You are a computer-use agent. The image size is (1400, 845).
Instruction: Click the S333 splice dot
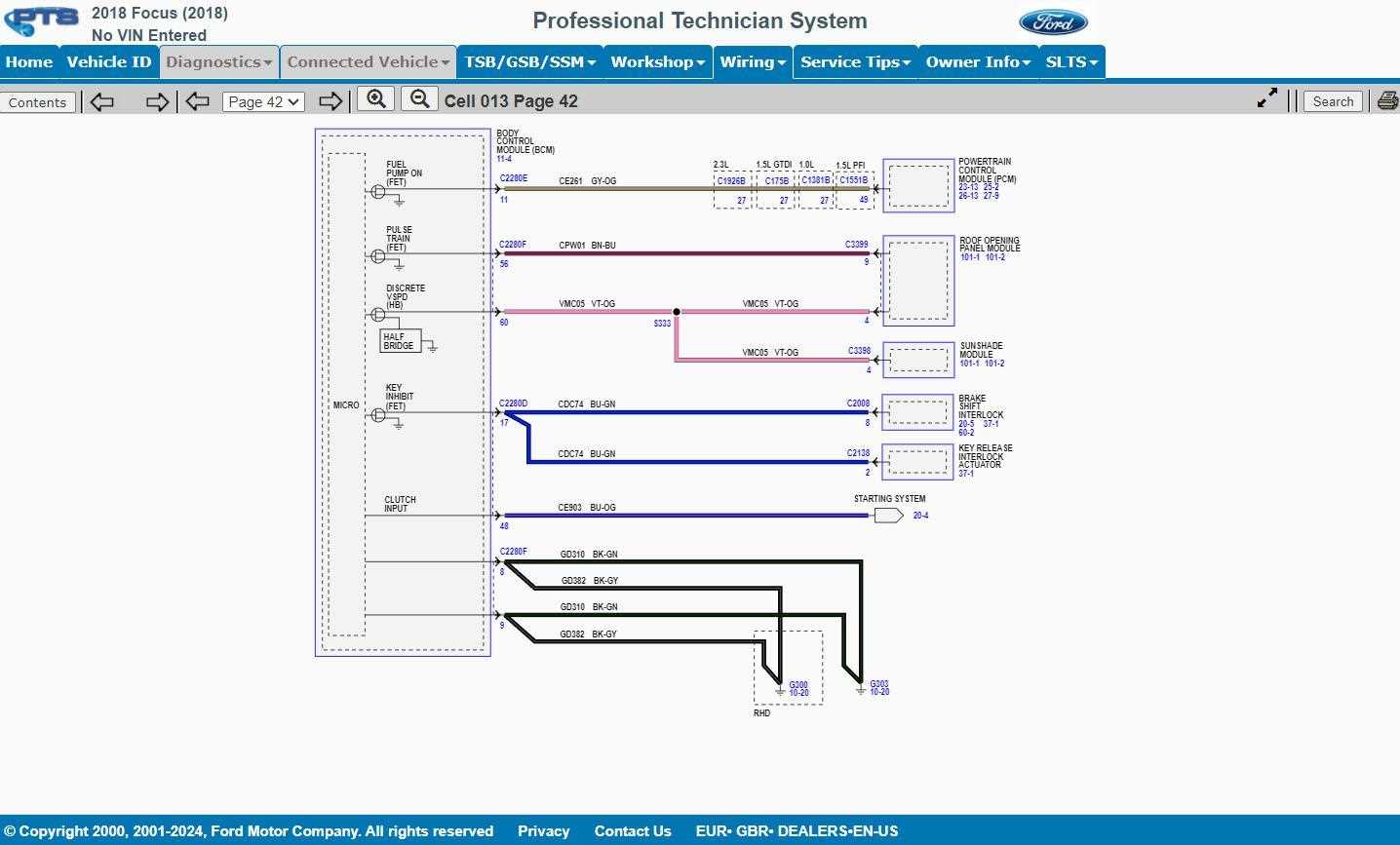[x=677, y=312]
